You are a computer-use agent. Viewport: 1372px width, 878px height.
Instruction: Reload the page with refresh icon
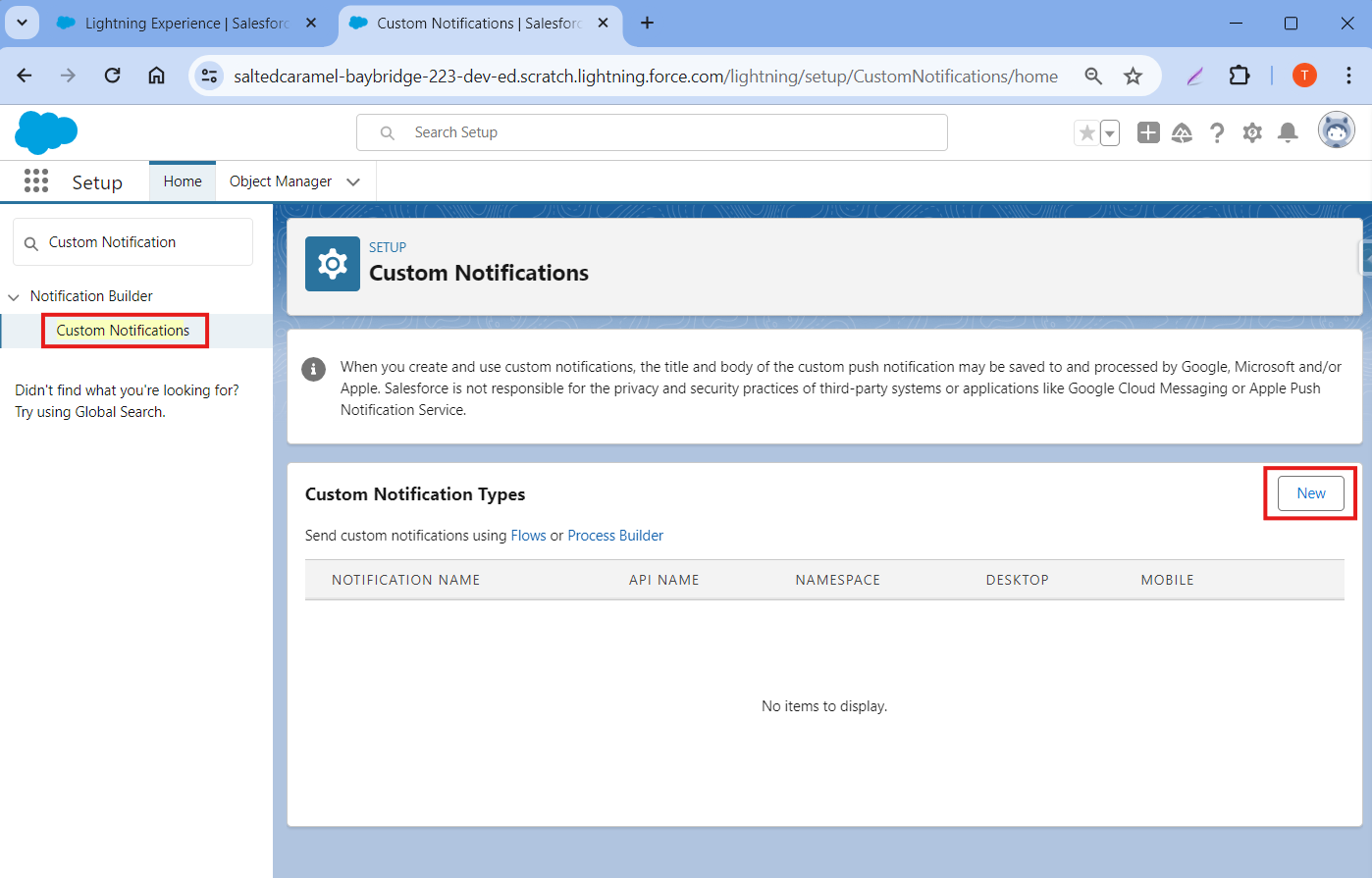[x=112, y=76]
